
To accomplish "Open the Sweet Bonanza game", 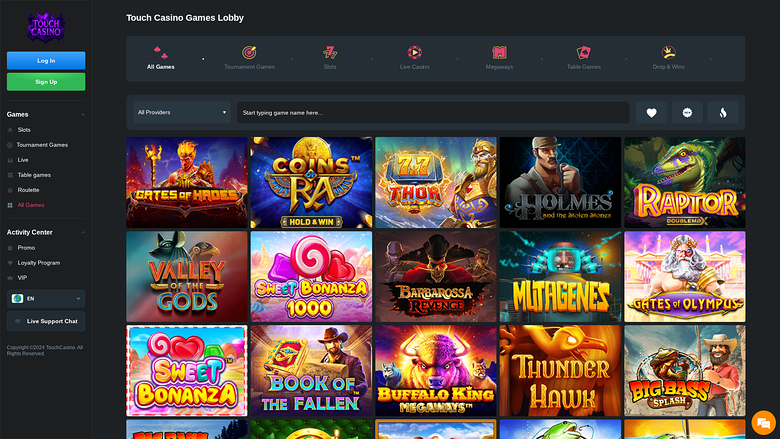I will coord(187,370).
